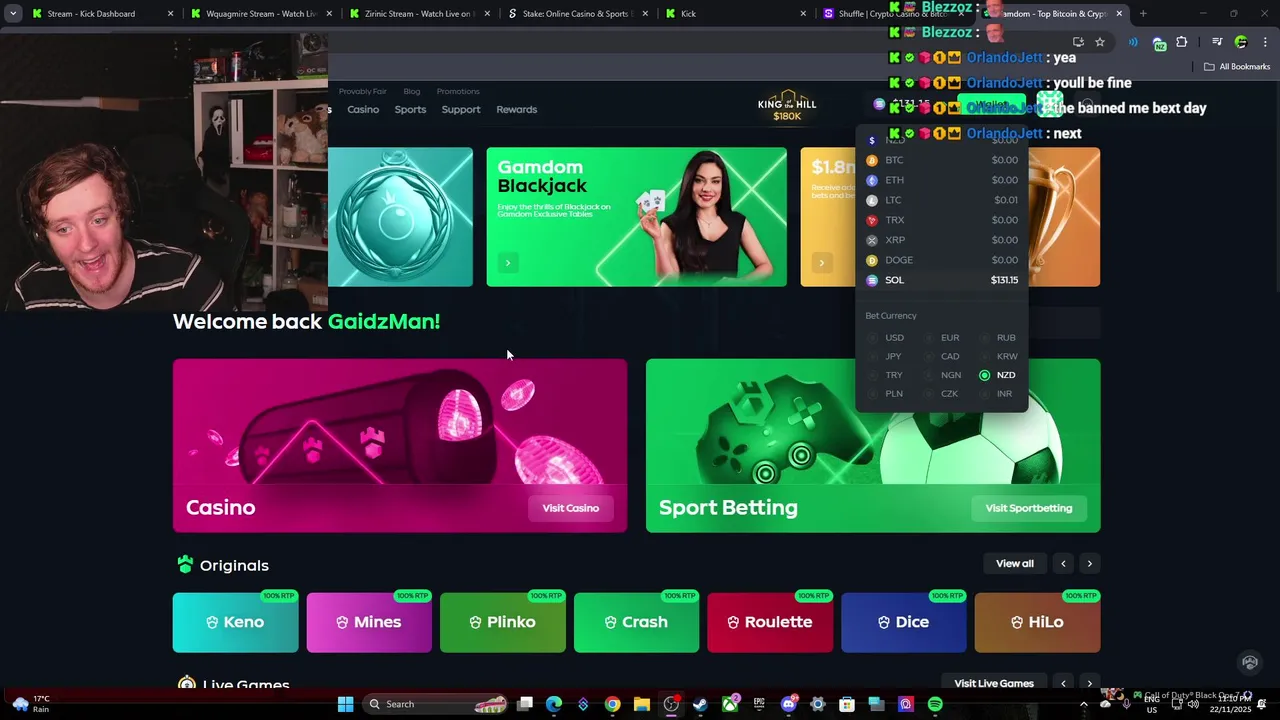Open the All Bookmarks folder

1237,67
